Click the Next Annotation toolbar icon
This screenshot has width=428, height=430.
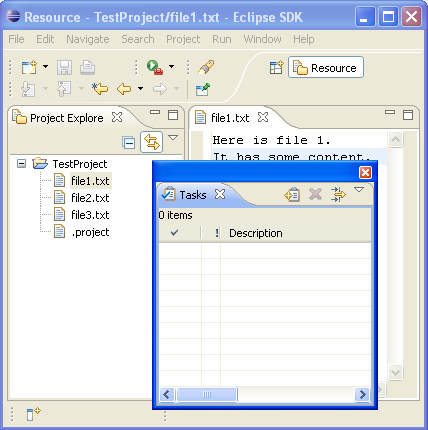pos(28,89)
